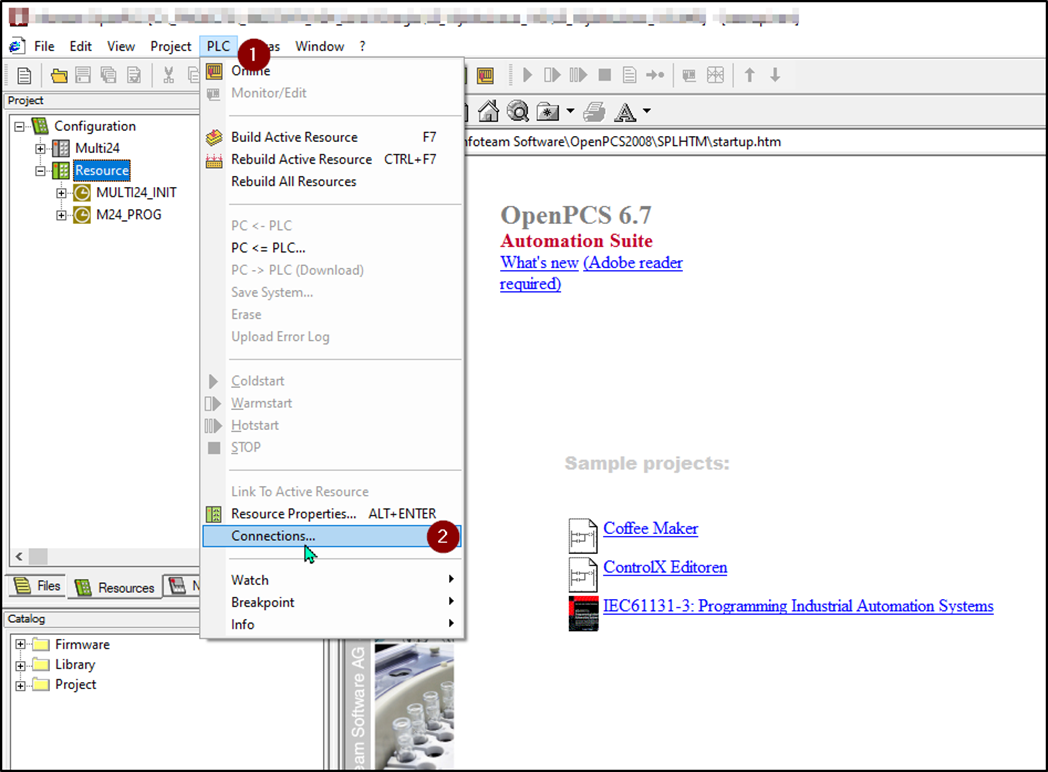
Task: Click the font size A icon
Action: [625, 112]
